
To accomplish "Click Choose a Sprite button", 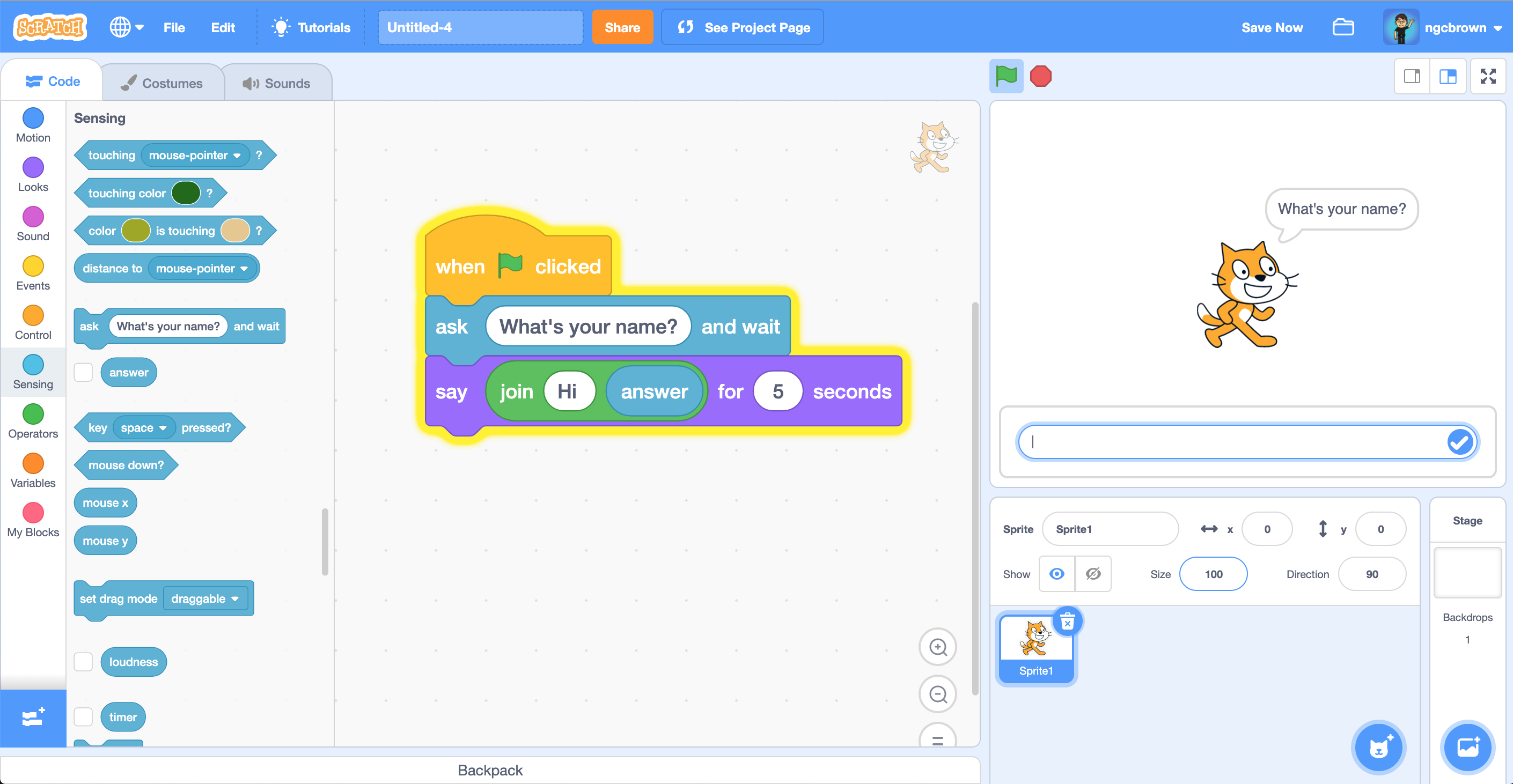I will pyautogui.click(x=1378, y=748).
